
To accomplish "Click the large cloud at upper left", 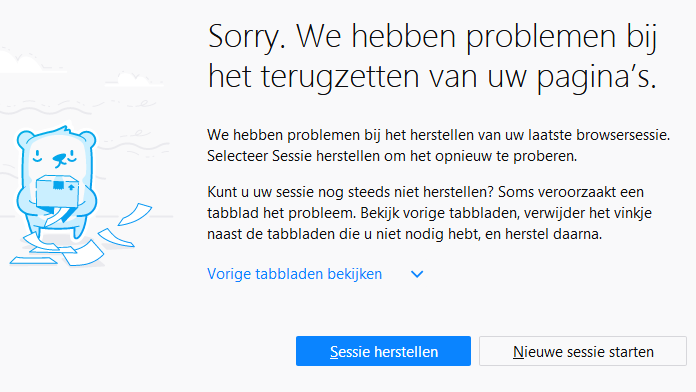I will click(x=27, y=63).
